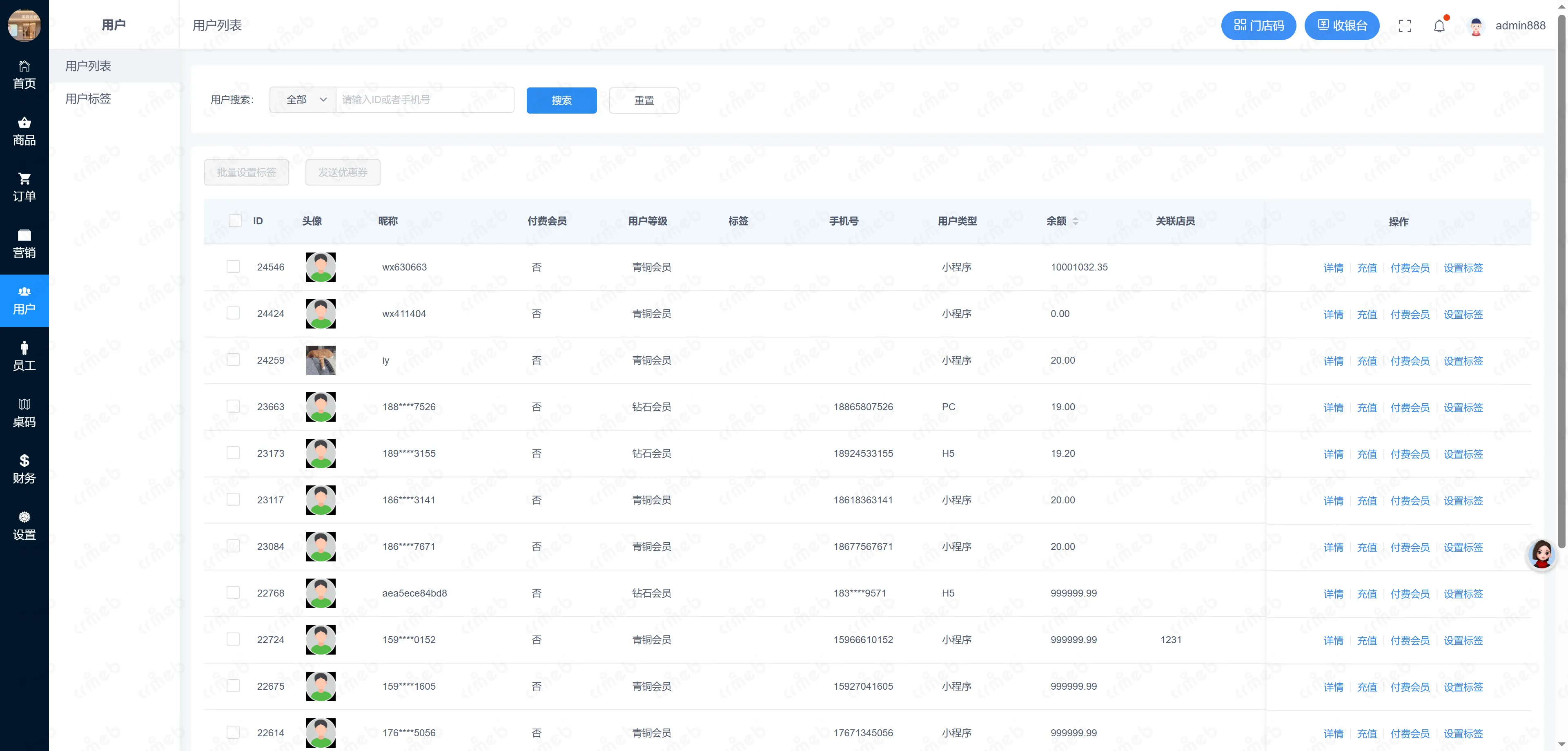Click 充值 for user 23117
Image resolution: width=1568 pixels, height=751 pixels.
1367,501
